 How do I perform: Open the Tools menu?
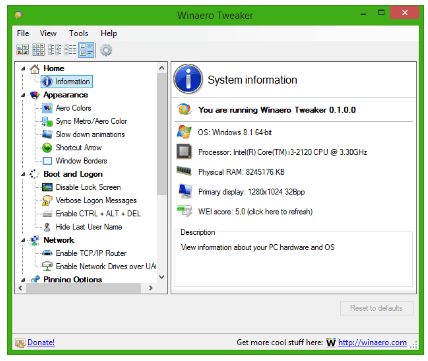79,33
